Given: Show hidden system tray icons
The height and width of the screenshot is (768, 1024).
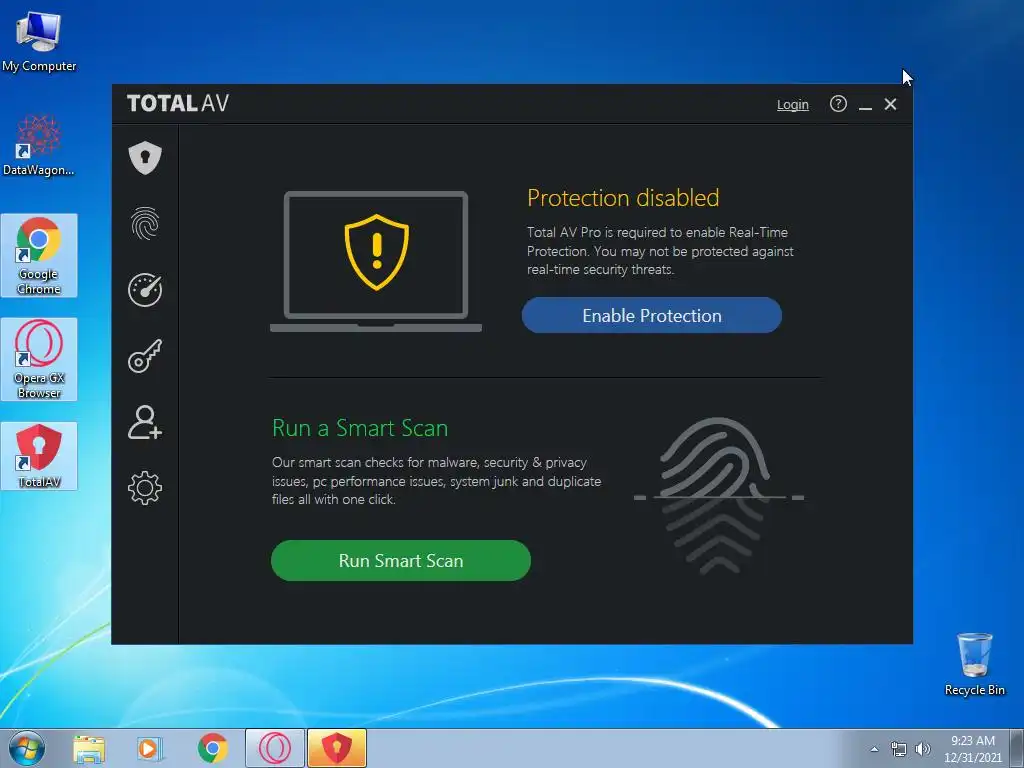Looking at the screenshot, I should click(874, 749).
